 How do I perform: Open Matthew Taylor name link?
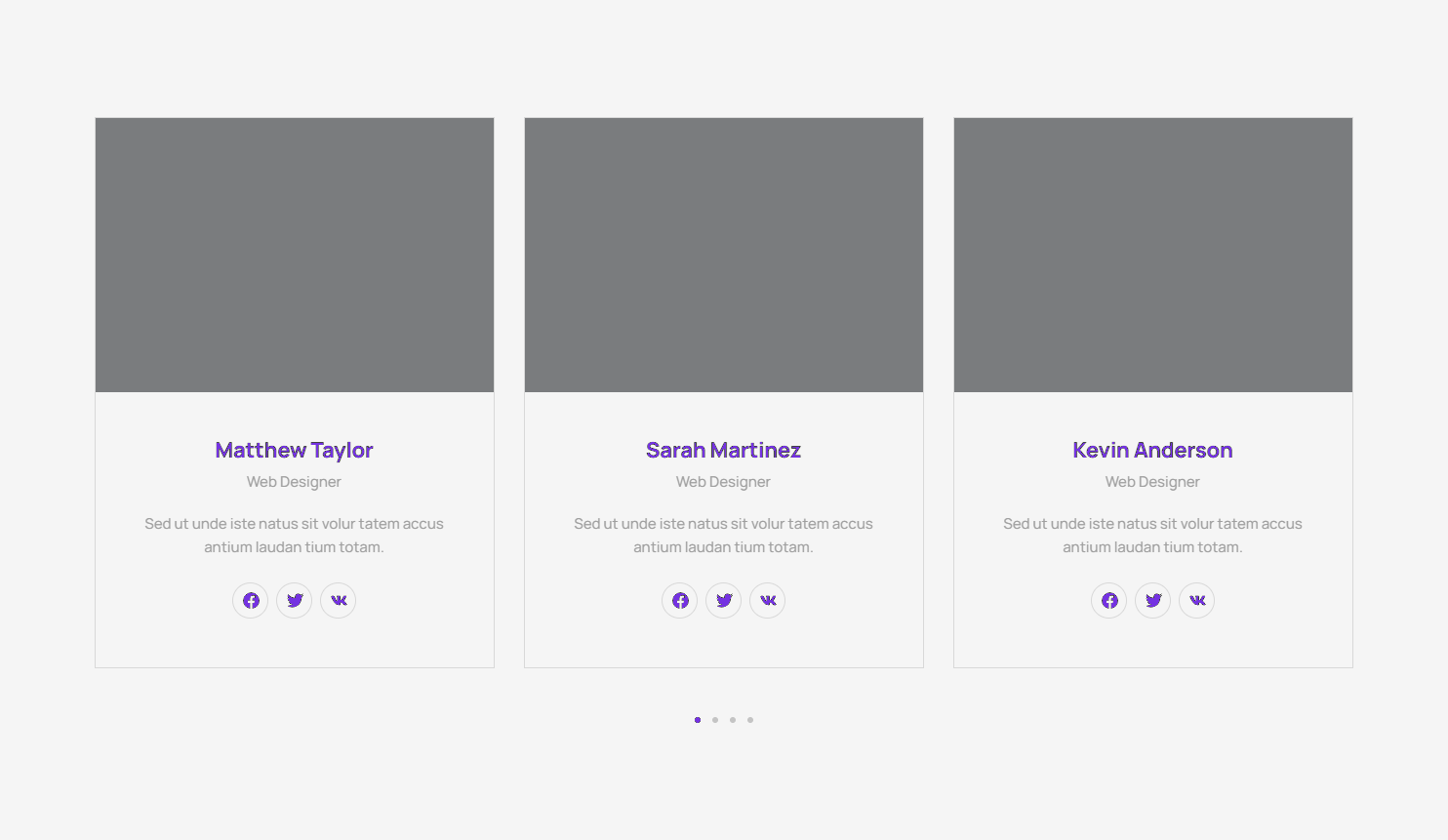[x=294, y=450]
